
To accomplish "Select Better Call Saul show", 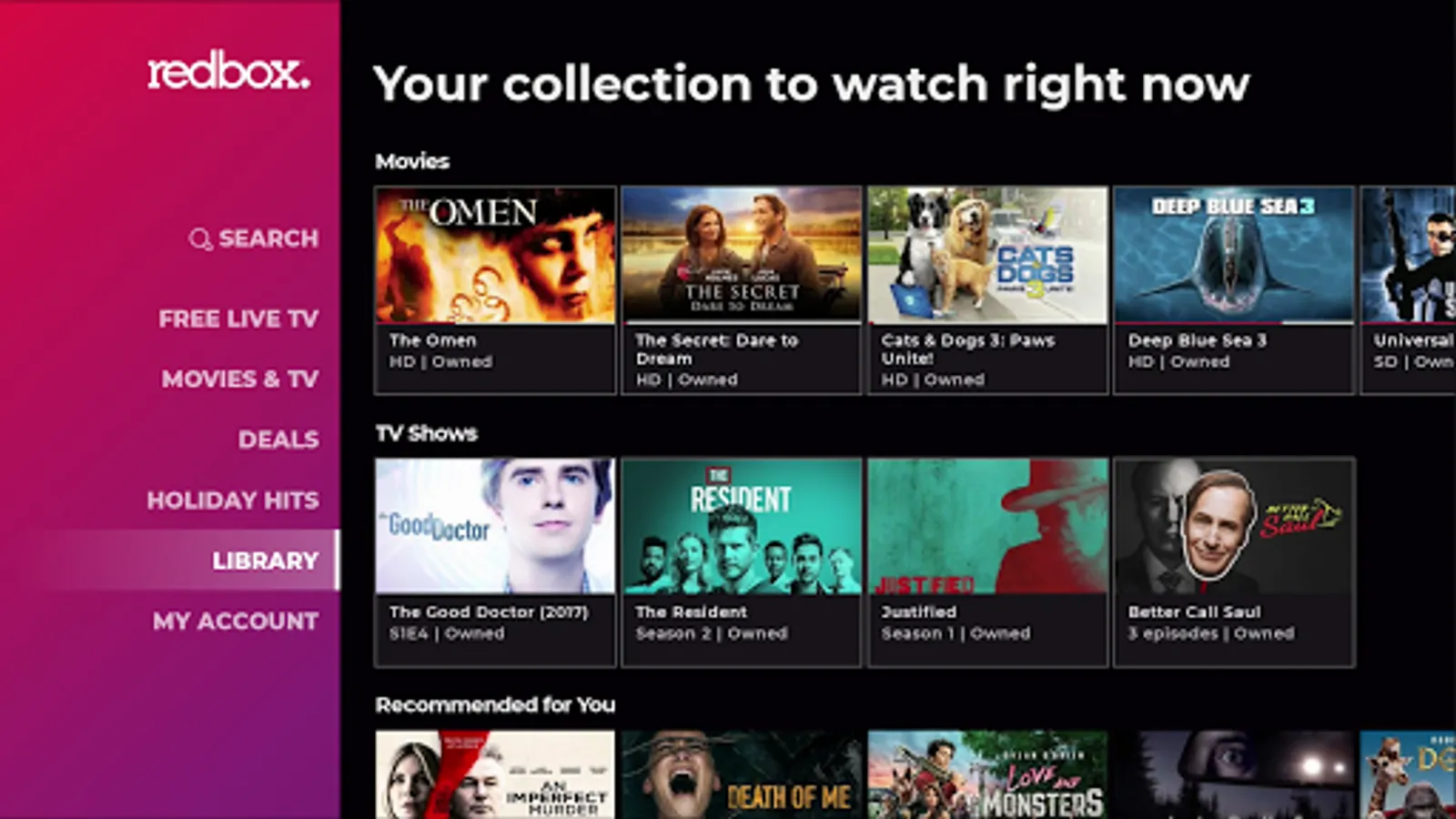I will (1234, 562).
